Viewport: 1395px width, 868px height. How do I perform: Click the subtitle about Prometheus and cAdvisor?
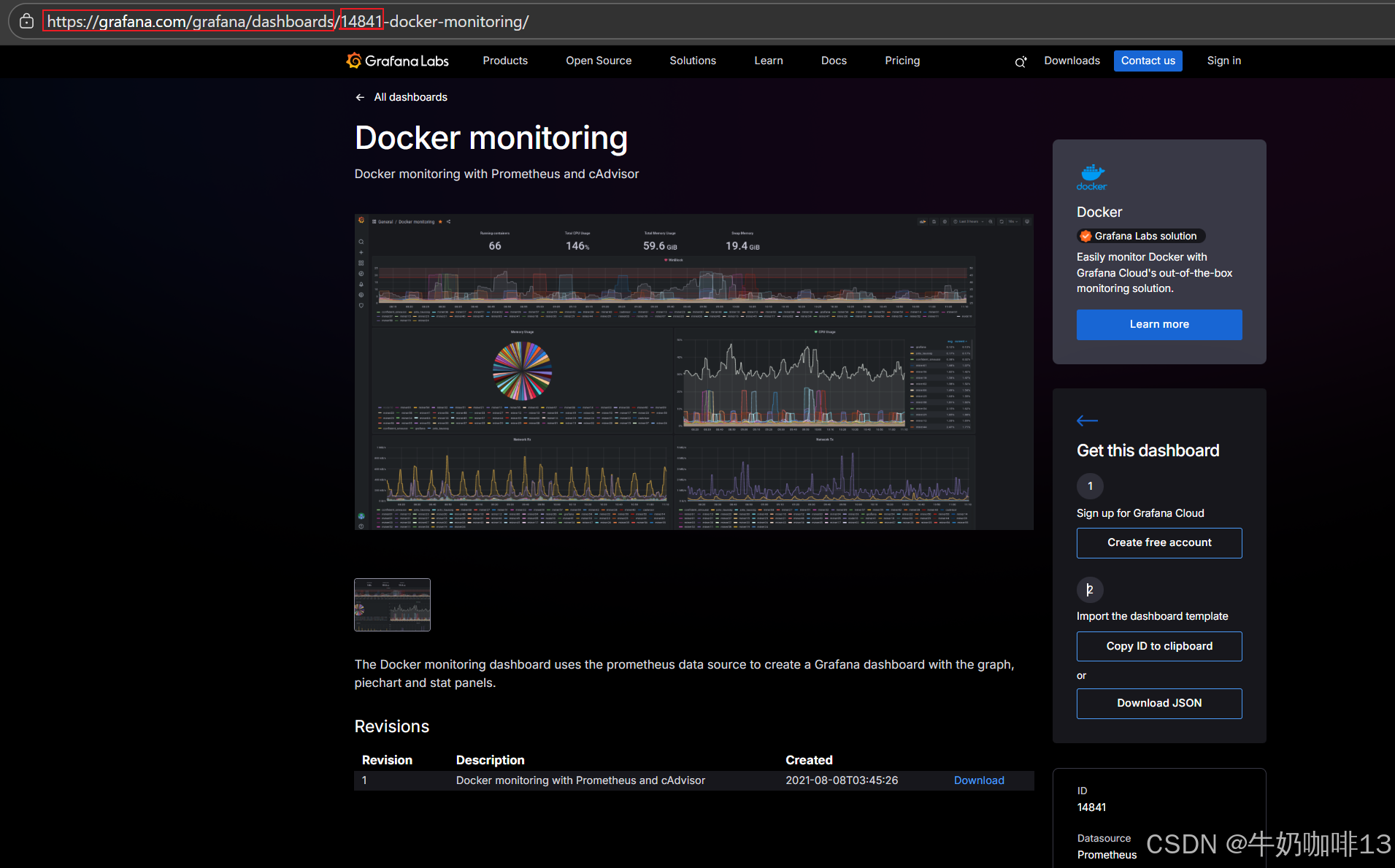coord(496,174)
